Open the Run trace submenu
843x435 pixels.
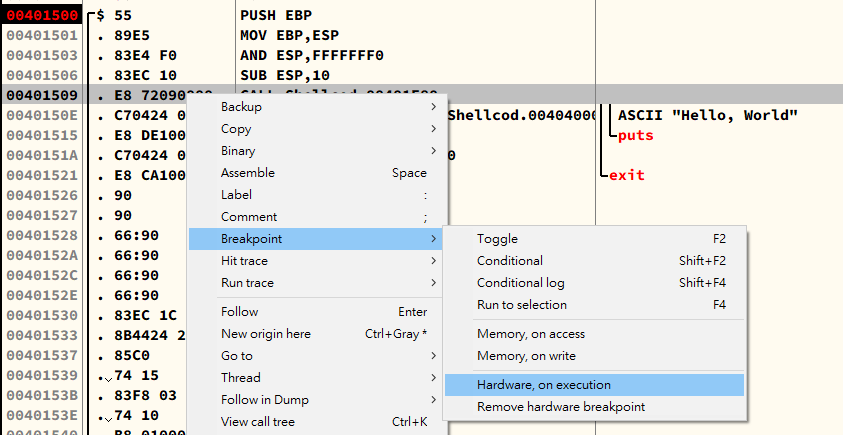click(x=247, y=283)
